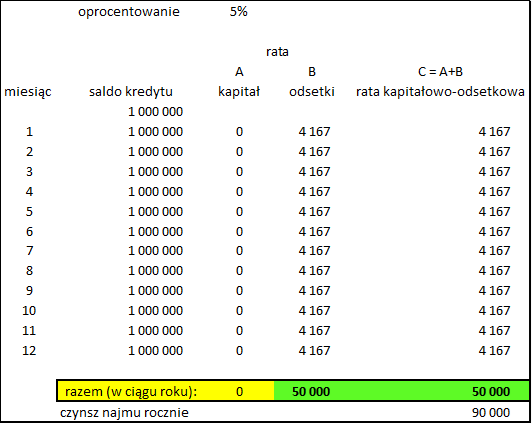
Task: Click odsetki 4 167 for month 1
Action: [x=315, y=132]
